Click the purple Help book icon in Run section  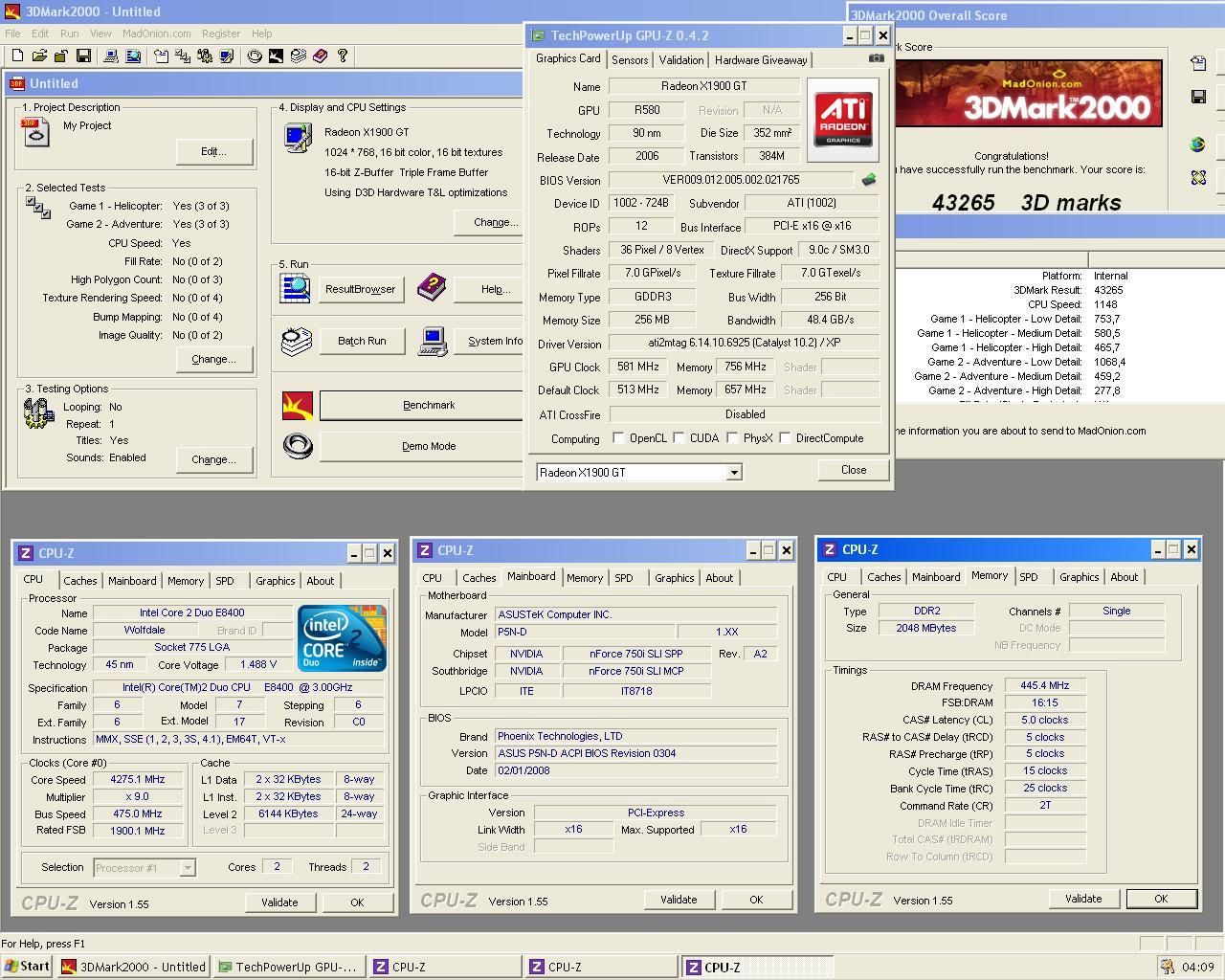pos(432,285)
